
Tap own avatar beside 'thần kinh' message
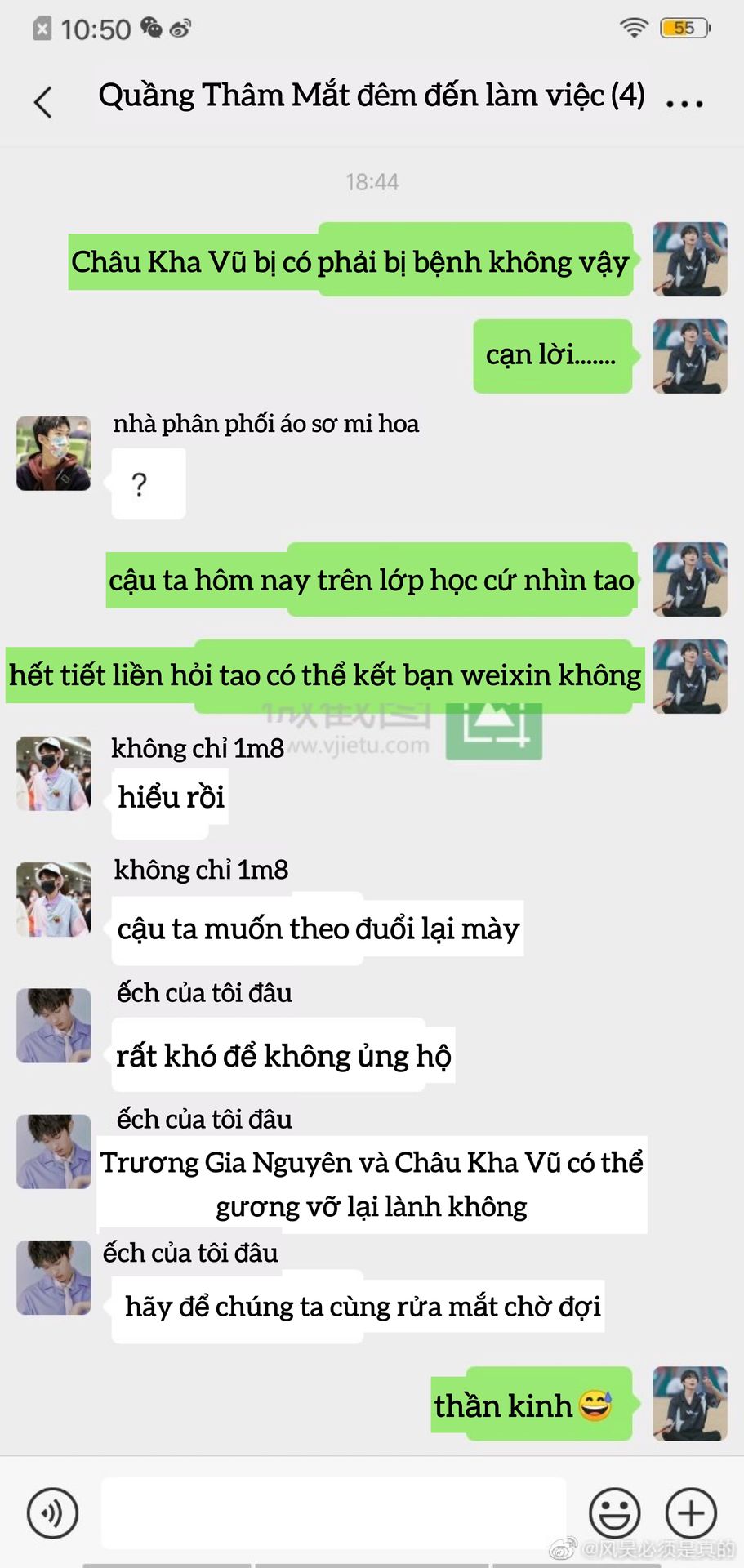(x=690, y=1403)
